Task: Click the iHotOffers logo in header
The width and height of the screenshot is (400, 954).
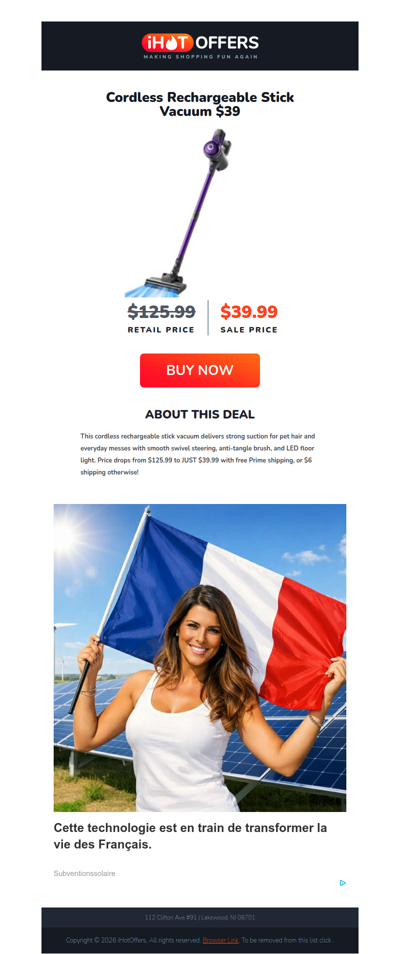Action: (x=200, y=46)
